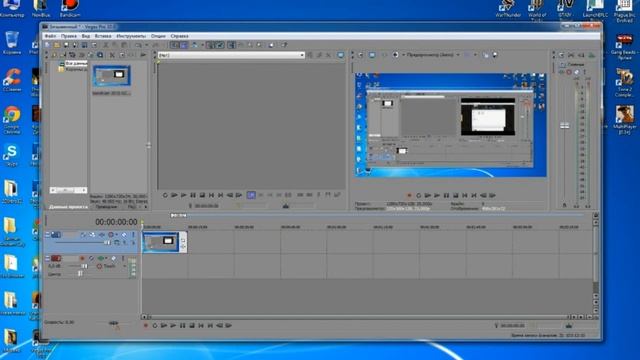
Task: Click highlighted blue button in trimmer toolbar
Action: pyautogui.click(x=251, y=196)
